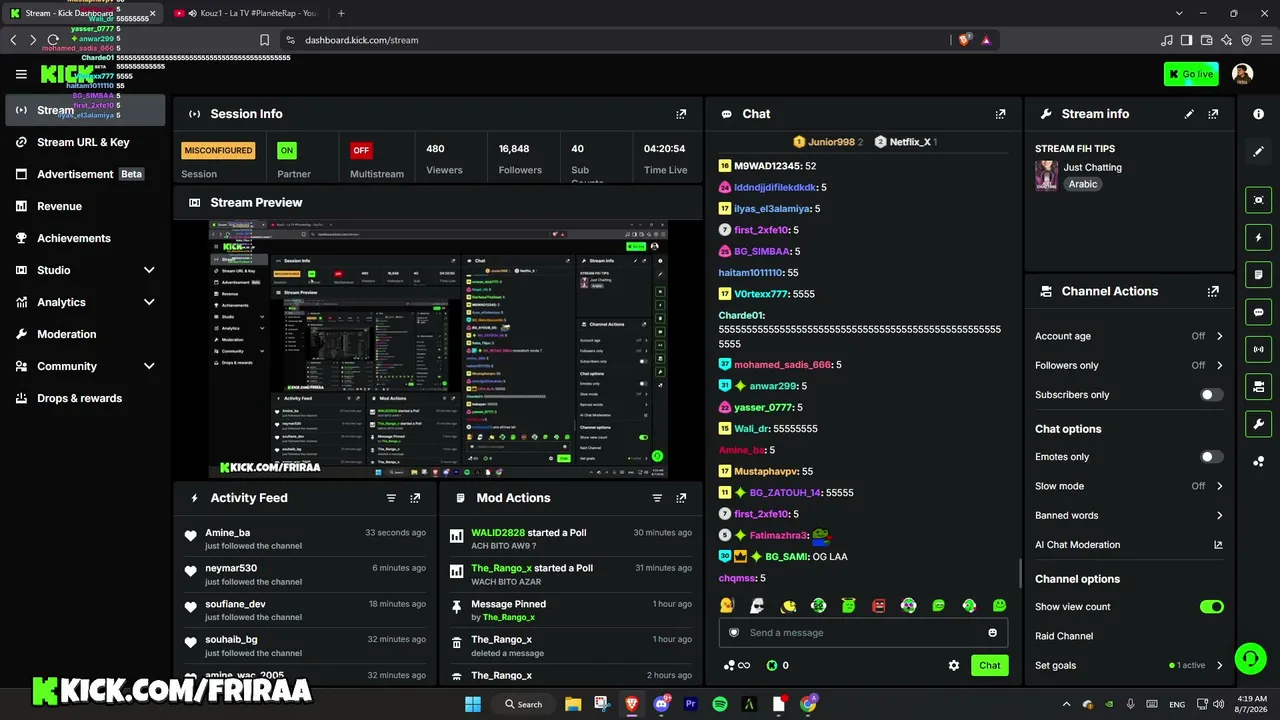1280x720 pixels.
Task: Pop out the Stream info panel
Action: click(1213, 114)
